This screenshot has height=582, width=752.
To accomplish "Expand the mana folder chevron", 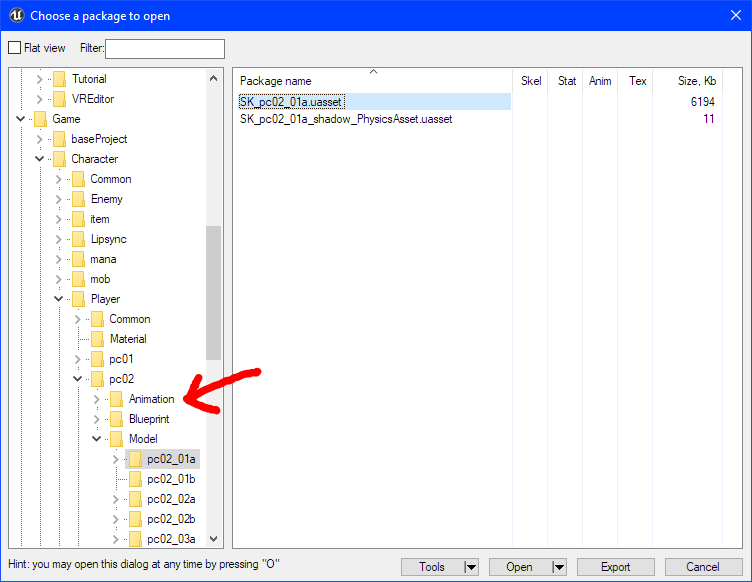I will pyautogui.click(x=59, y=259).
